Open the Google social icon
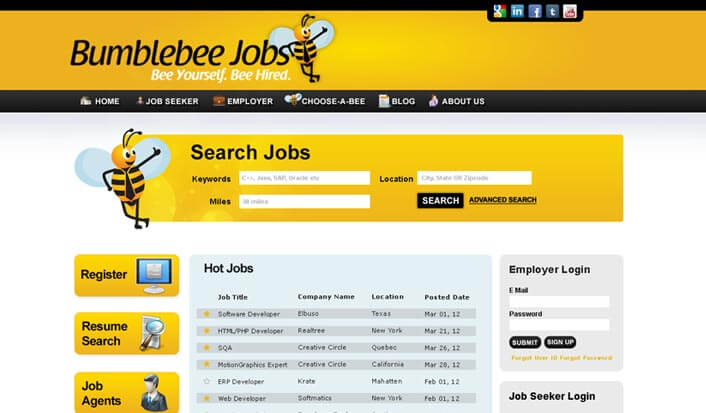Image resolution: width=706 pixels, height=413 pixels. [x=499, y=11]
